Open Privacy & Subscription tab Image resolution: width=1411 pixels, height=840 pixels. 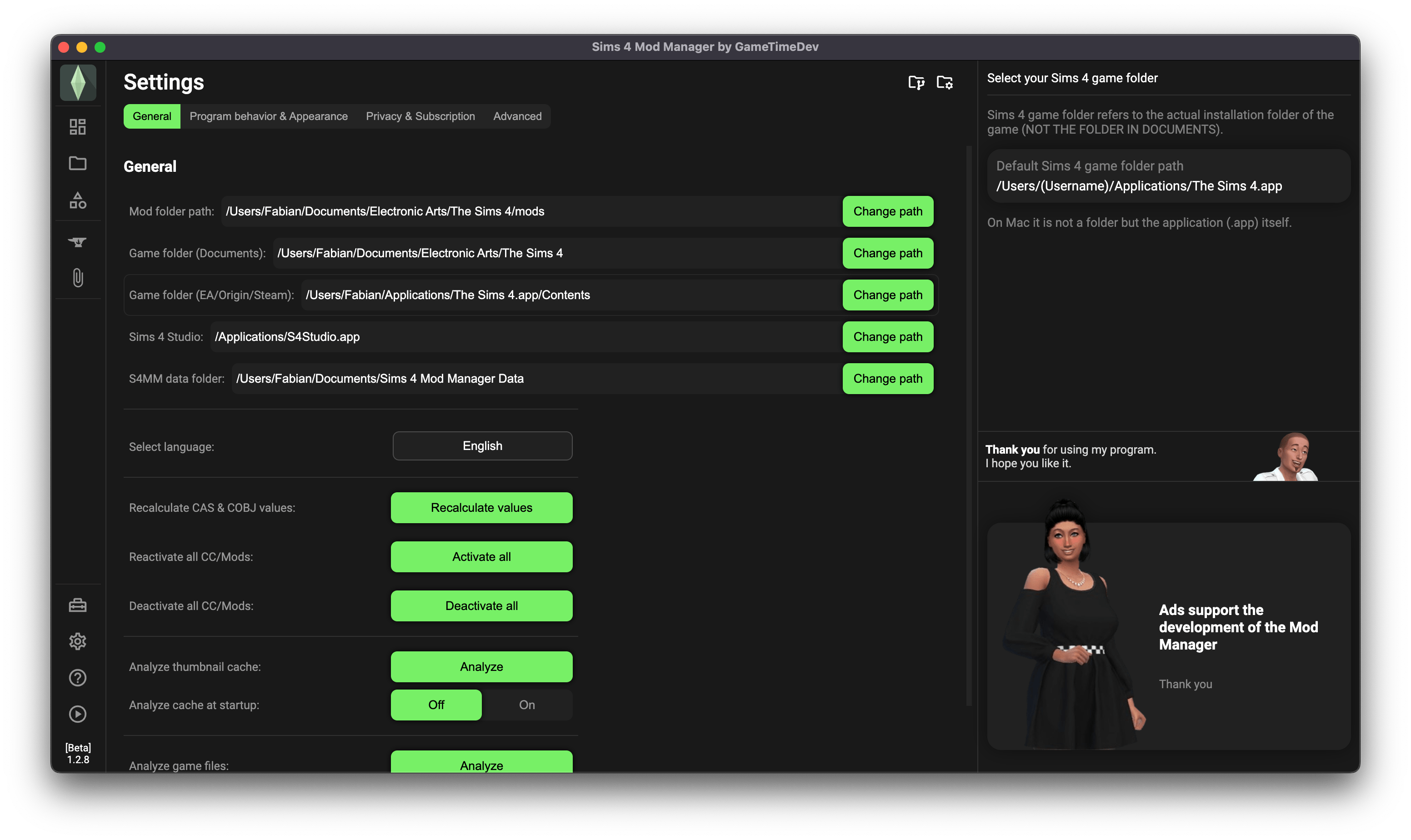tap(420, 116)
